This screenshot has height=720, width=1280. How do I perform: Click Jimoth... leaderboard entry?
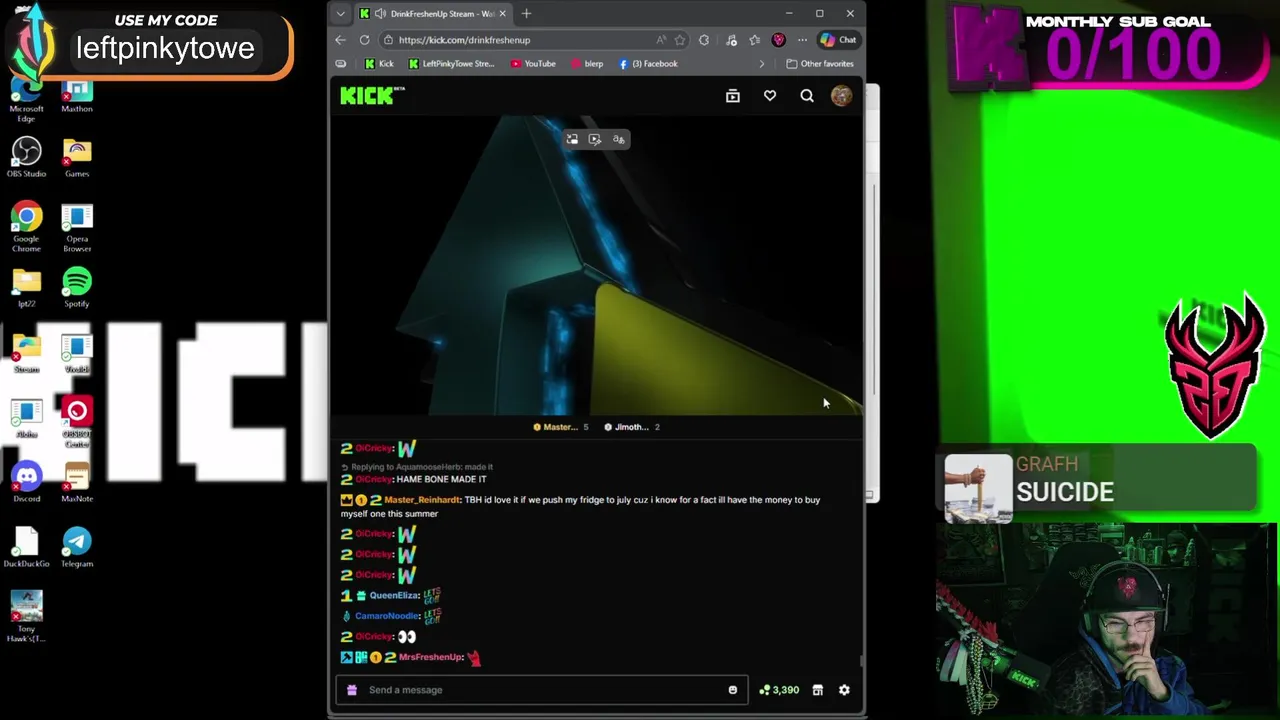tap(632, 427)
